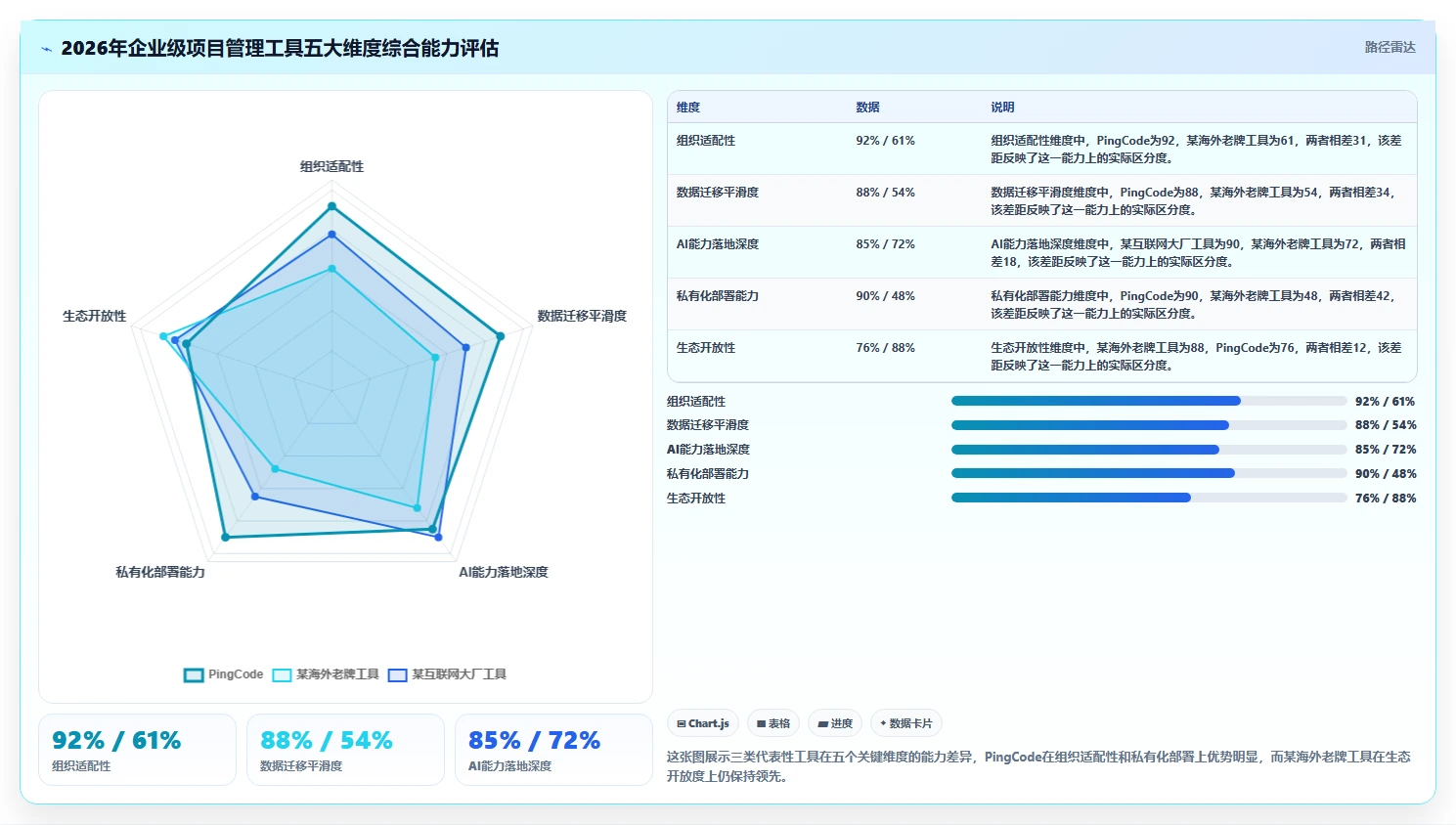Click PingCode data point on 私有化部署能力 axis
1456x825 pixels.
225,537
